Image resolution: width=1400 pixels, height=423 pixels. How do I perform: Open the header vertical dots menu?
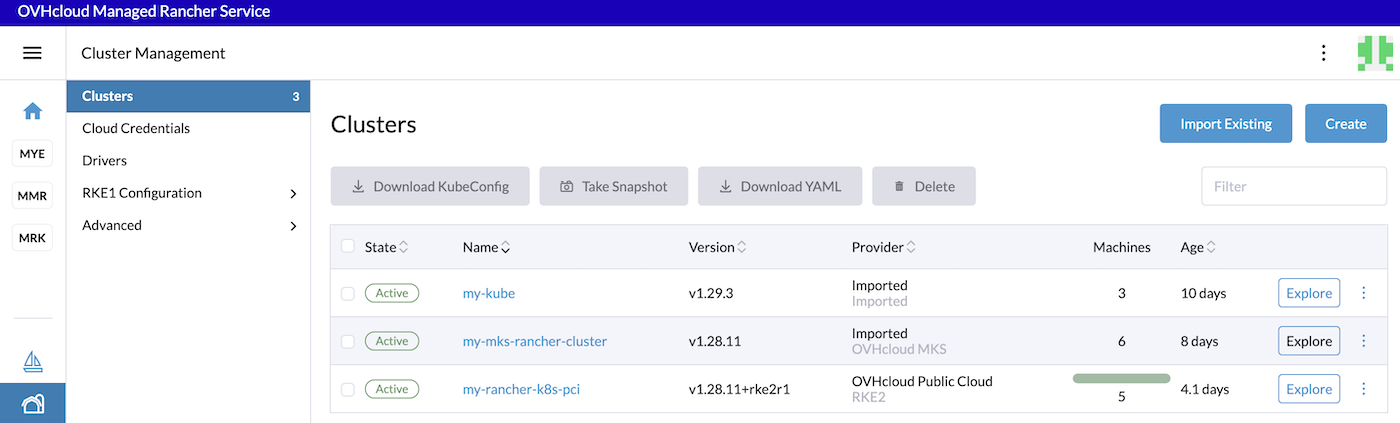click(1324, 53)
